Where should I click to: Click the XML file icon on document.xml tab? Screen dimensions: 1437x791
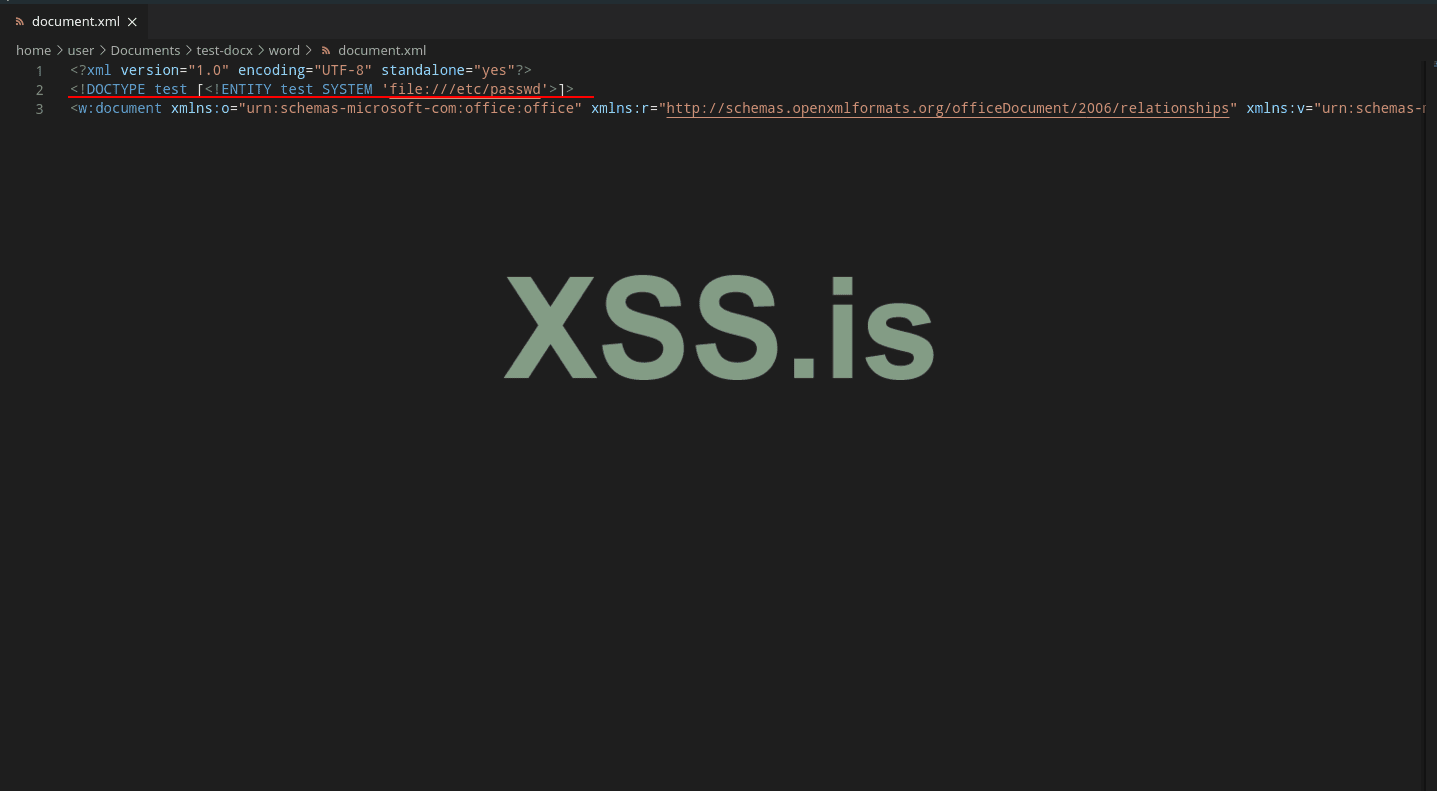[20, 21]
